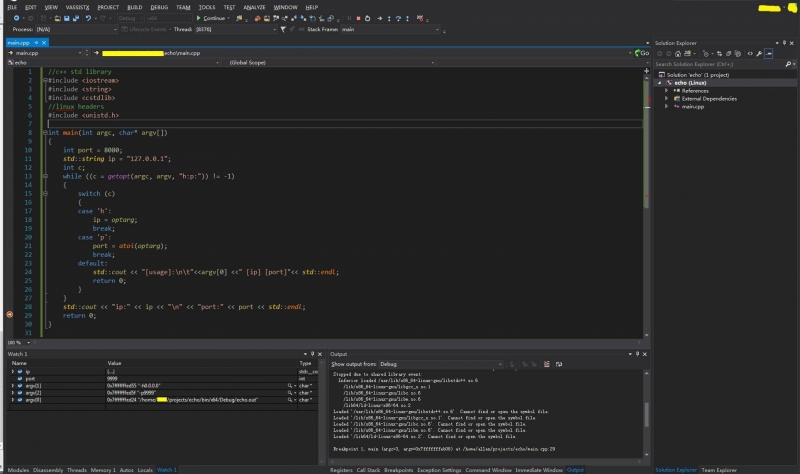Click the Undo toolbar icon
Image resolution: width=800 pixels, height=474 pixels.
pos(88,18)
